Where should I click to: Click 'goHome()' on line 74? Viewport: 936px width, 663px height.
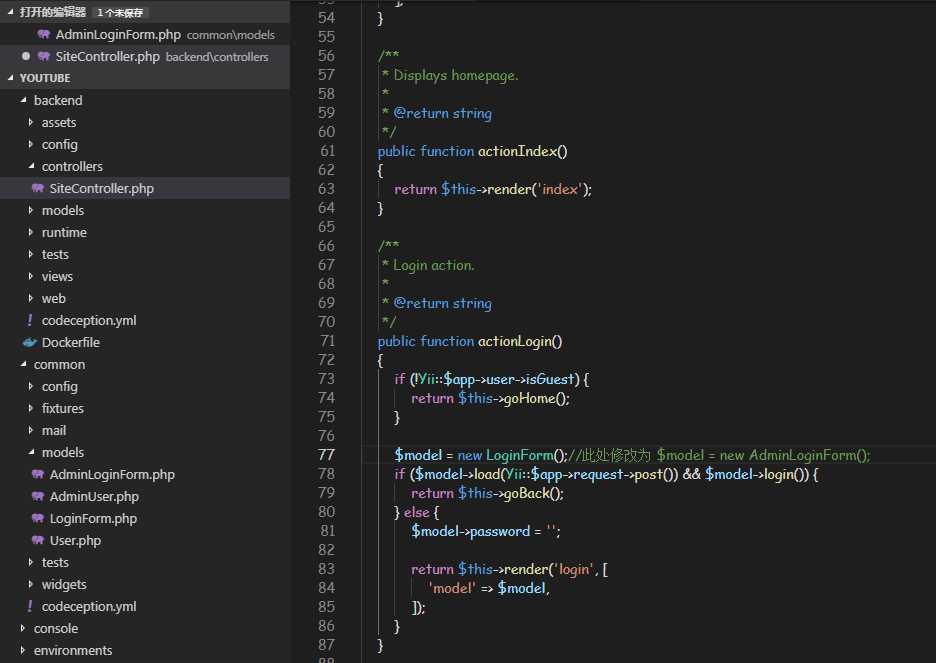pos(537,398)
